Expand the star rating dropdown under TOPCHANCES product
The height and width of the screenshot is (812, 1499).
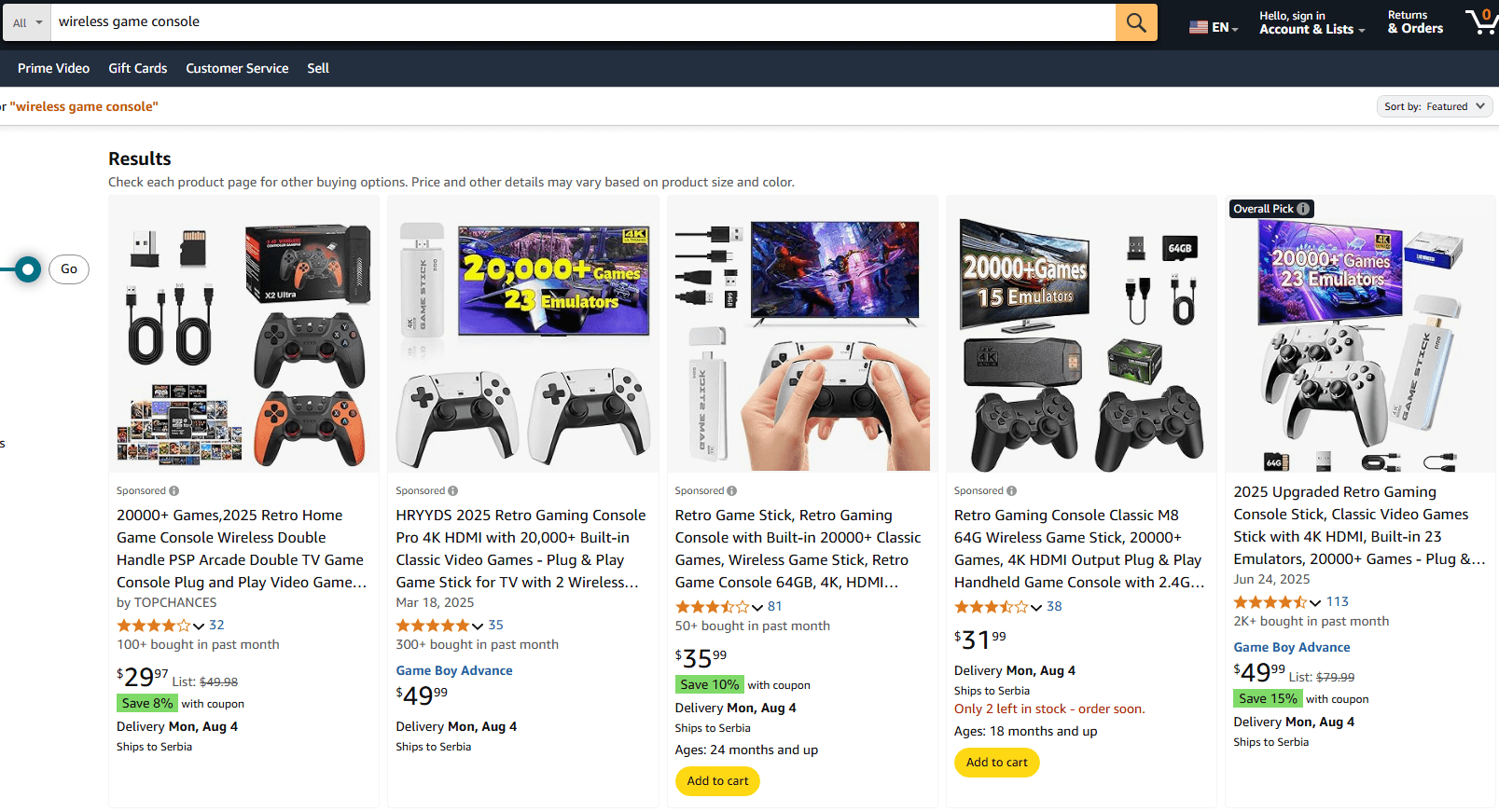coord(198,625)
